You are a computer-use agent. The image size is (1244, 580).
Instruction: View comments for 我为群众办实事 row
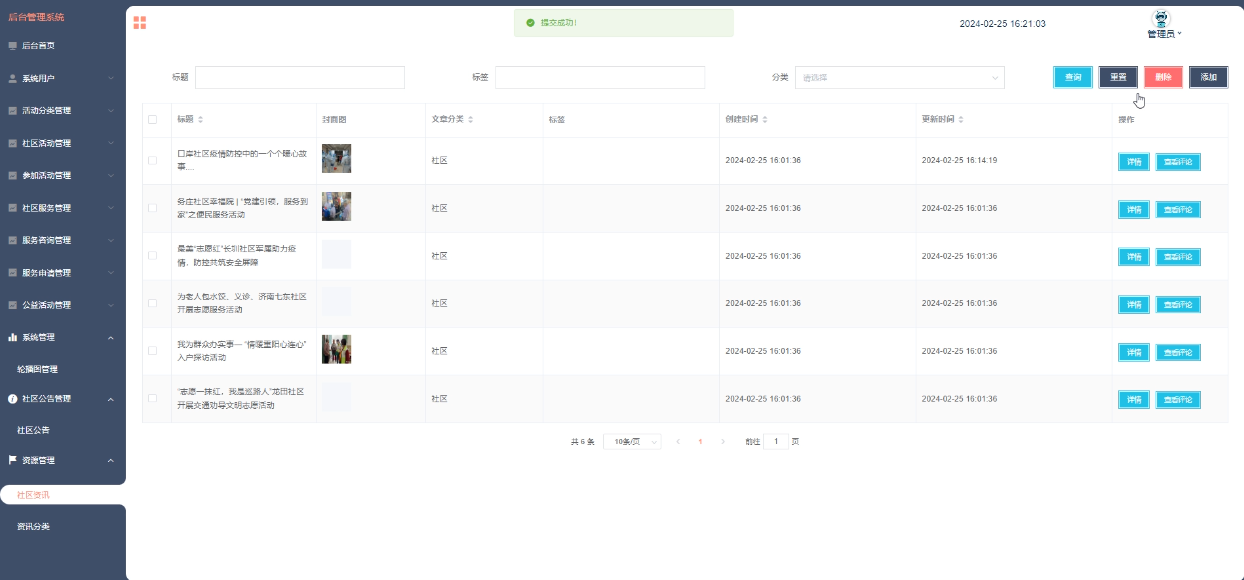1178,352
